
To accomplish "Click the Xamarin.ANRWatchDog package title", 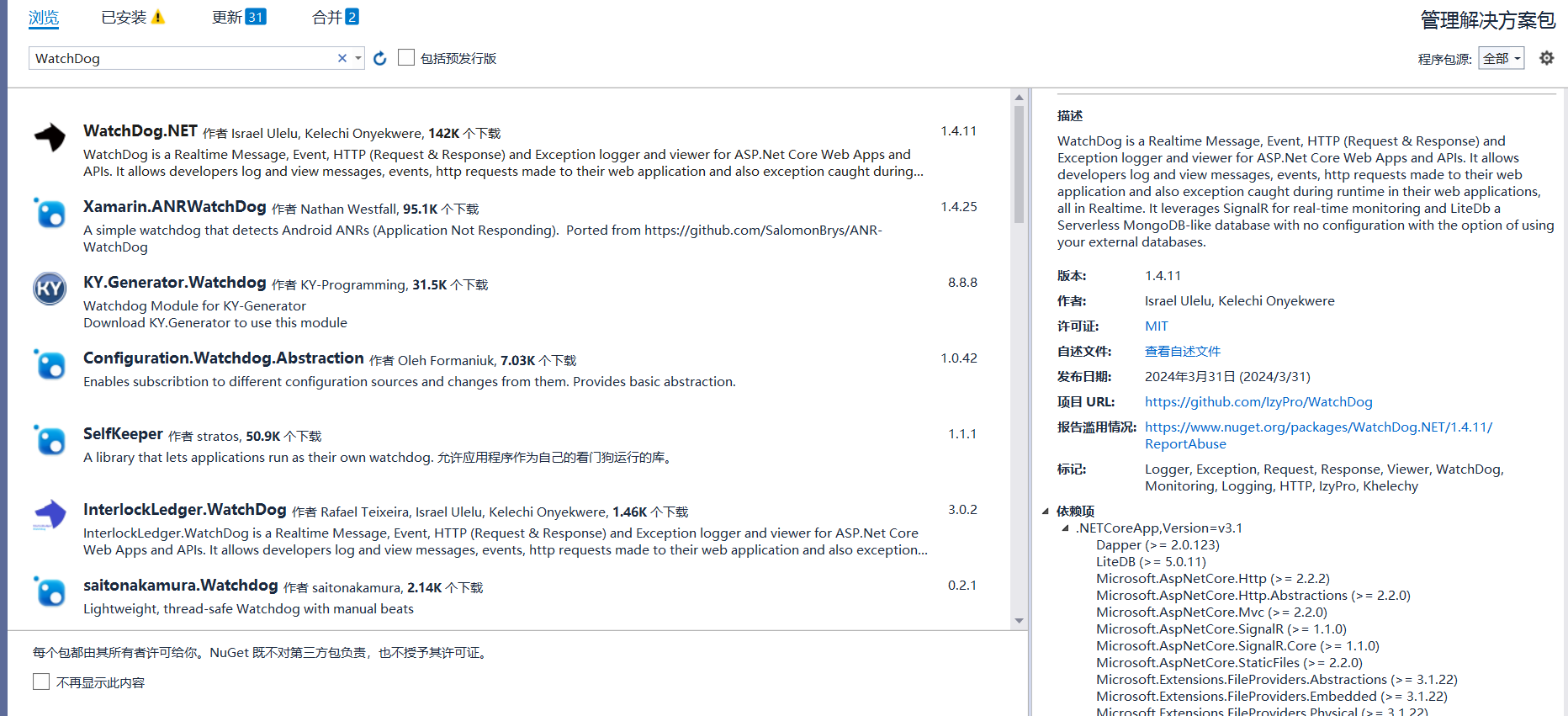I will click(x=175, y=206).
